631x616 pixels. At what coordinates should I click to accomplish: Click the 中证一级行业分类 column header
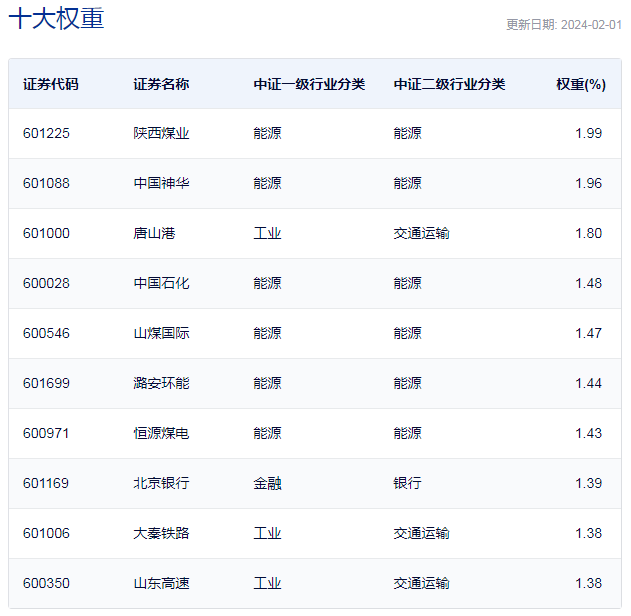click(x=309, y=84)
